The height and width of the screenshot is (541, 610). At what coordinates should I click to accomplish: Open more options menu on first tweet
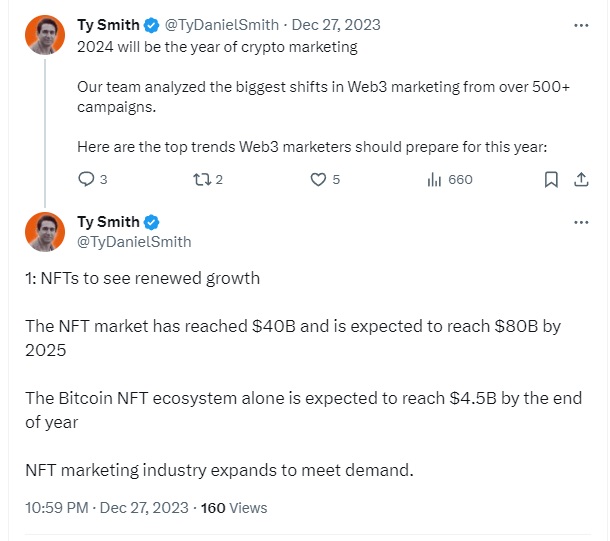[x=581, y=25]
